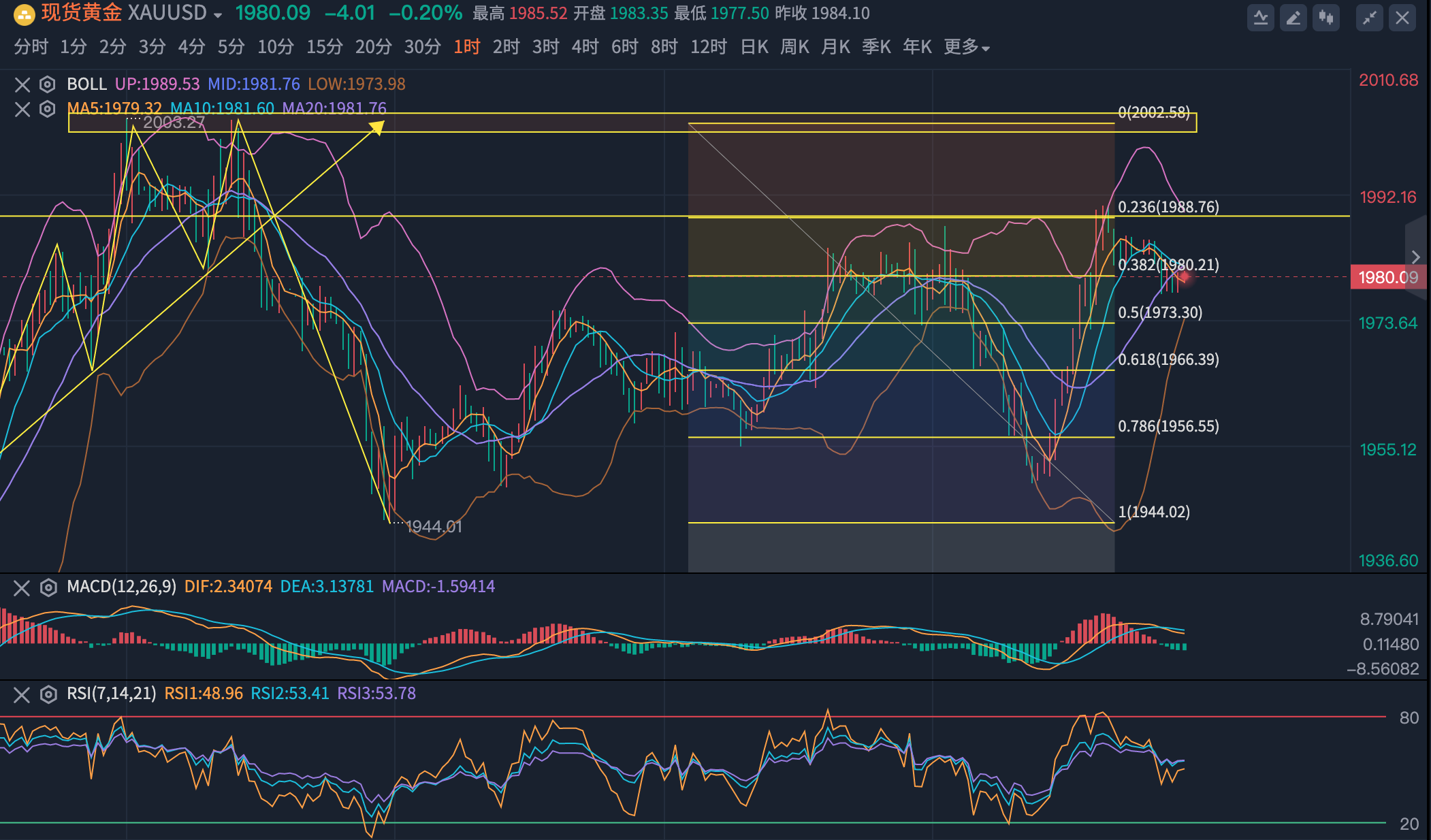Switch to the 年K timeframe
This screenshot has width=1431, height=840.
[x=918, y=47]
